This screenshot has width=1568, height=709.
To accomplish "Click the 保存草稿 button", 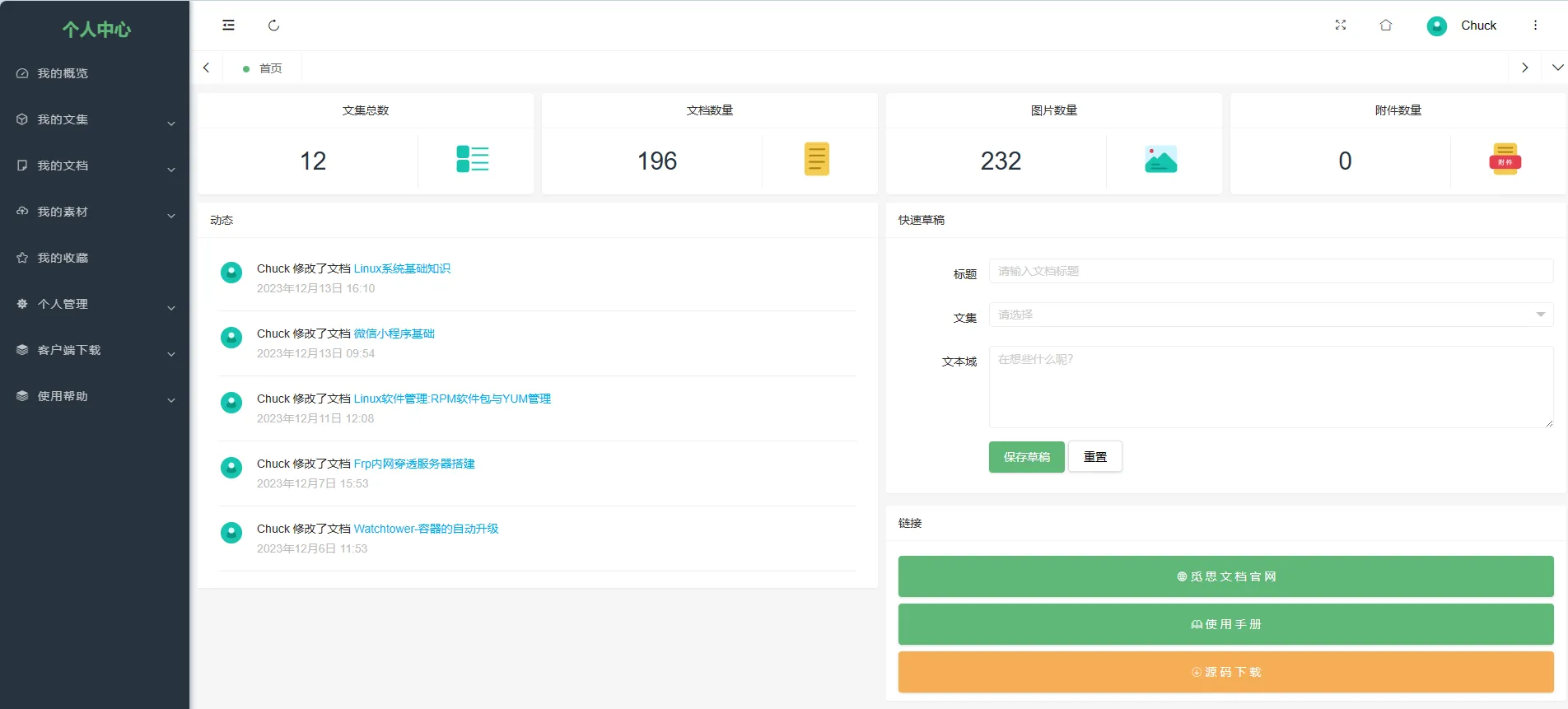I will coord(1026,457).
